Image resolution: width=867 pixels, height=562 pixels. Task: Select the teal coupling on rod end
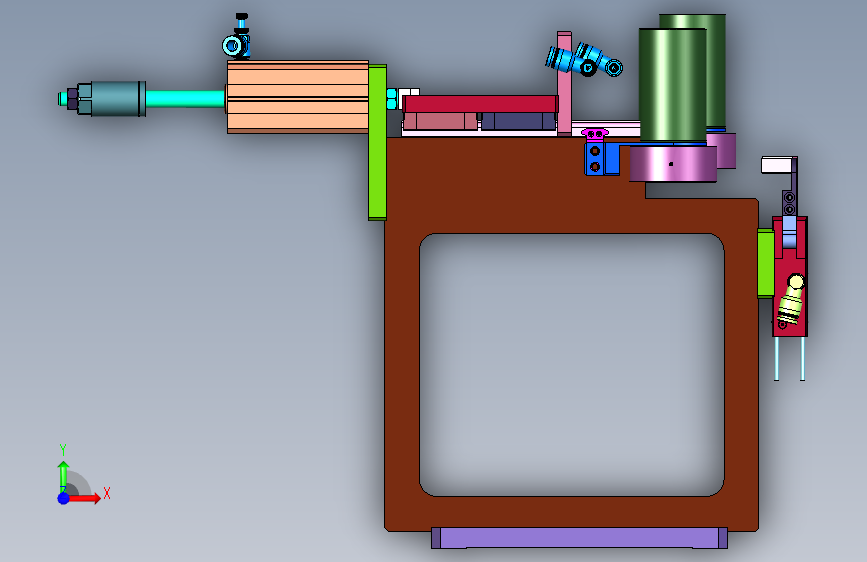[112, 98]
